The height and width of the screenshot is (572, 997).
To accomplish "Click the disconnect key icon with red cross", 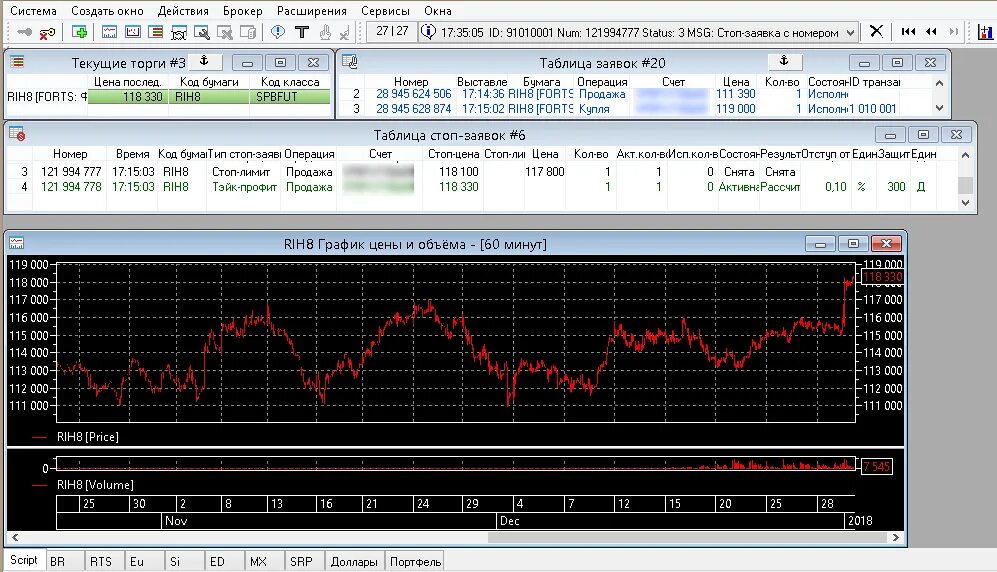I will pos(47,32).
